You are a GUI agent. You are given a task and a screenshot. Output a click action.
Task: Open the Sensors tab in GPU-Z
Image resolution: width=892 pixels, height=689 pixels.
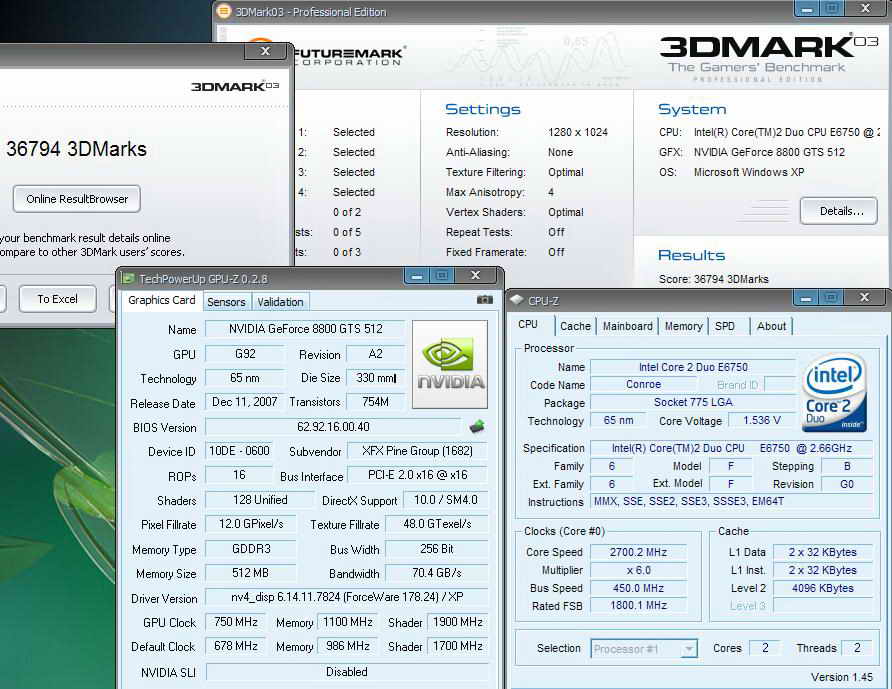[x=226, y=302]
